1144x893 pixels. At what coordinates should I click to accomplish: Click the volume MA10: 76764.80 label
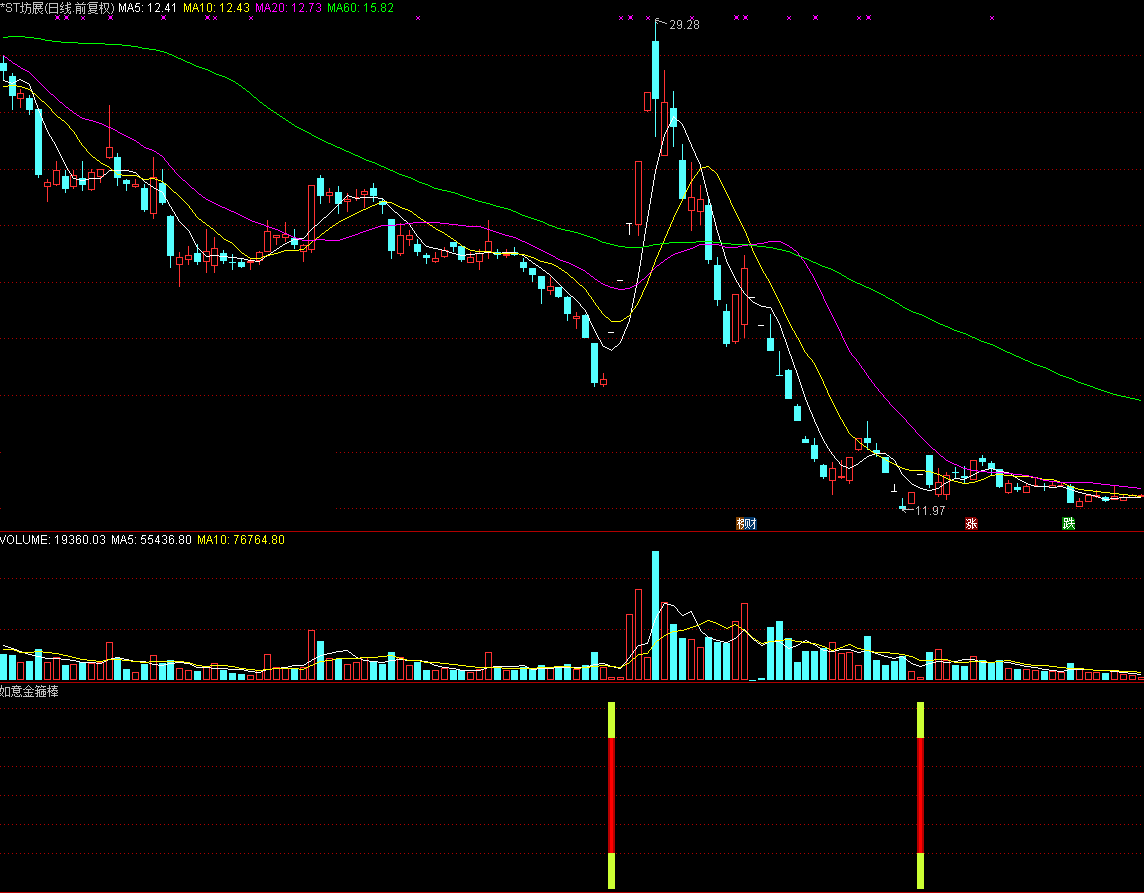[x=241, y=540]
